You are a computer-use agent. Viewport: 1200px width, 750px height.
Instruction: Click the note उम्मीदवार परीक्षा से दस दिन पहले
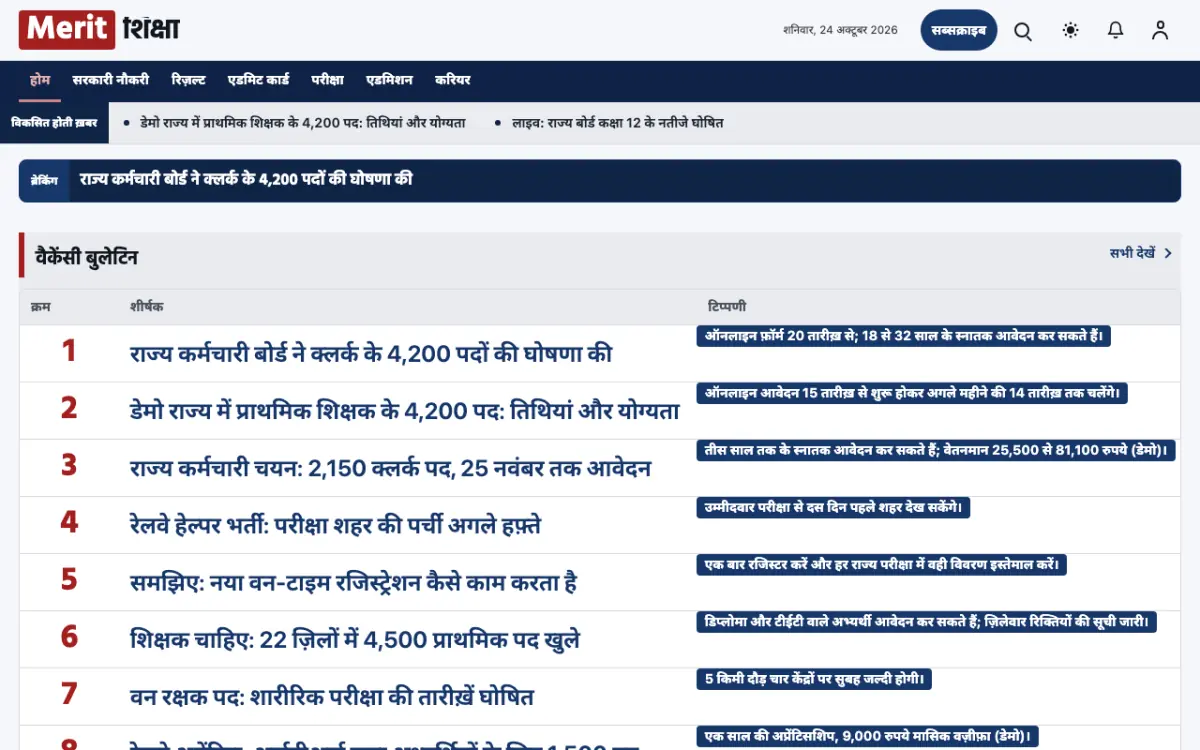click(x=834, y=507)
